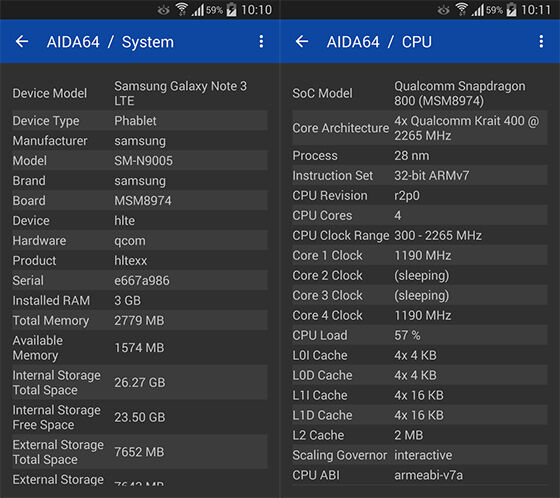
Task: Open overflow menu on CPU screen
Action: [x=541, y=41]
